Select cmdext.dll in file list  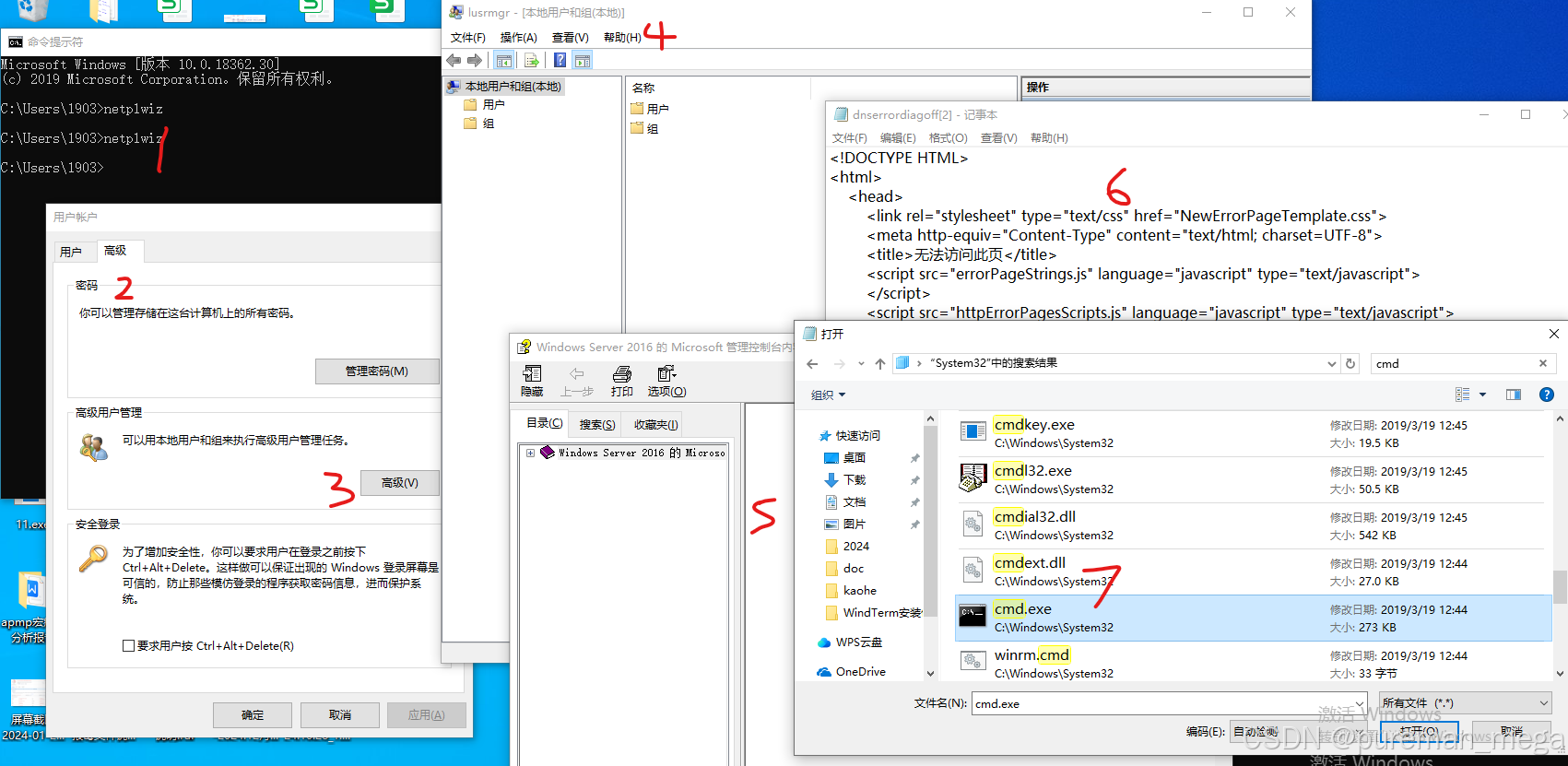click(1254, 572)
